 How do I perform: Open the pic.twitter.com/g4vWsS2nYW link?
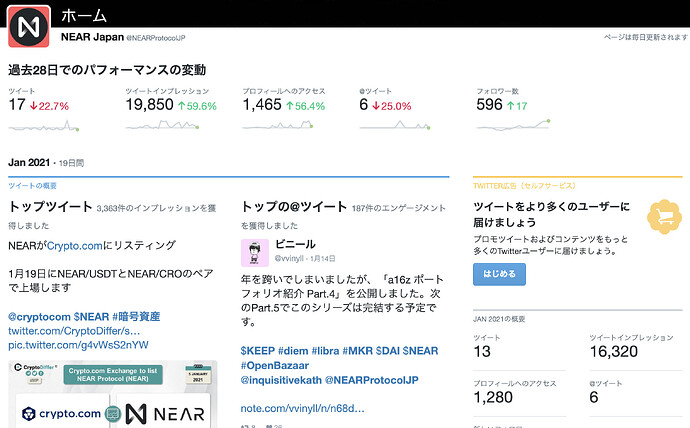[78, 345]
